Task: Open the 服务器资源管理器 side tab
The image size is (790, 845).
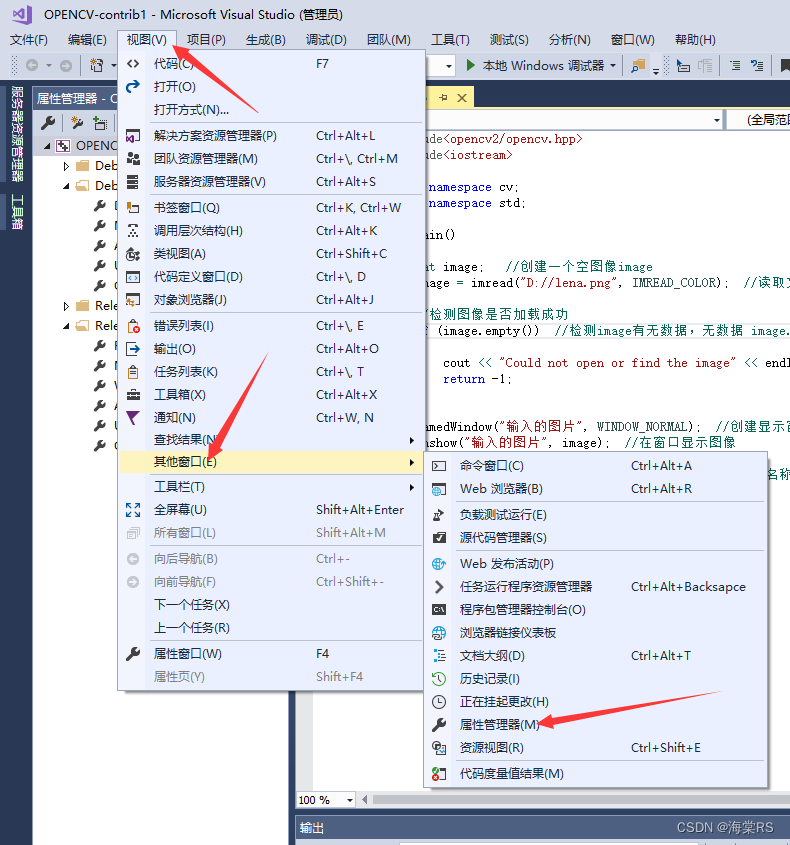Action: 17,134
